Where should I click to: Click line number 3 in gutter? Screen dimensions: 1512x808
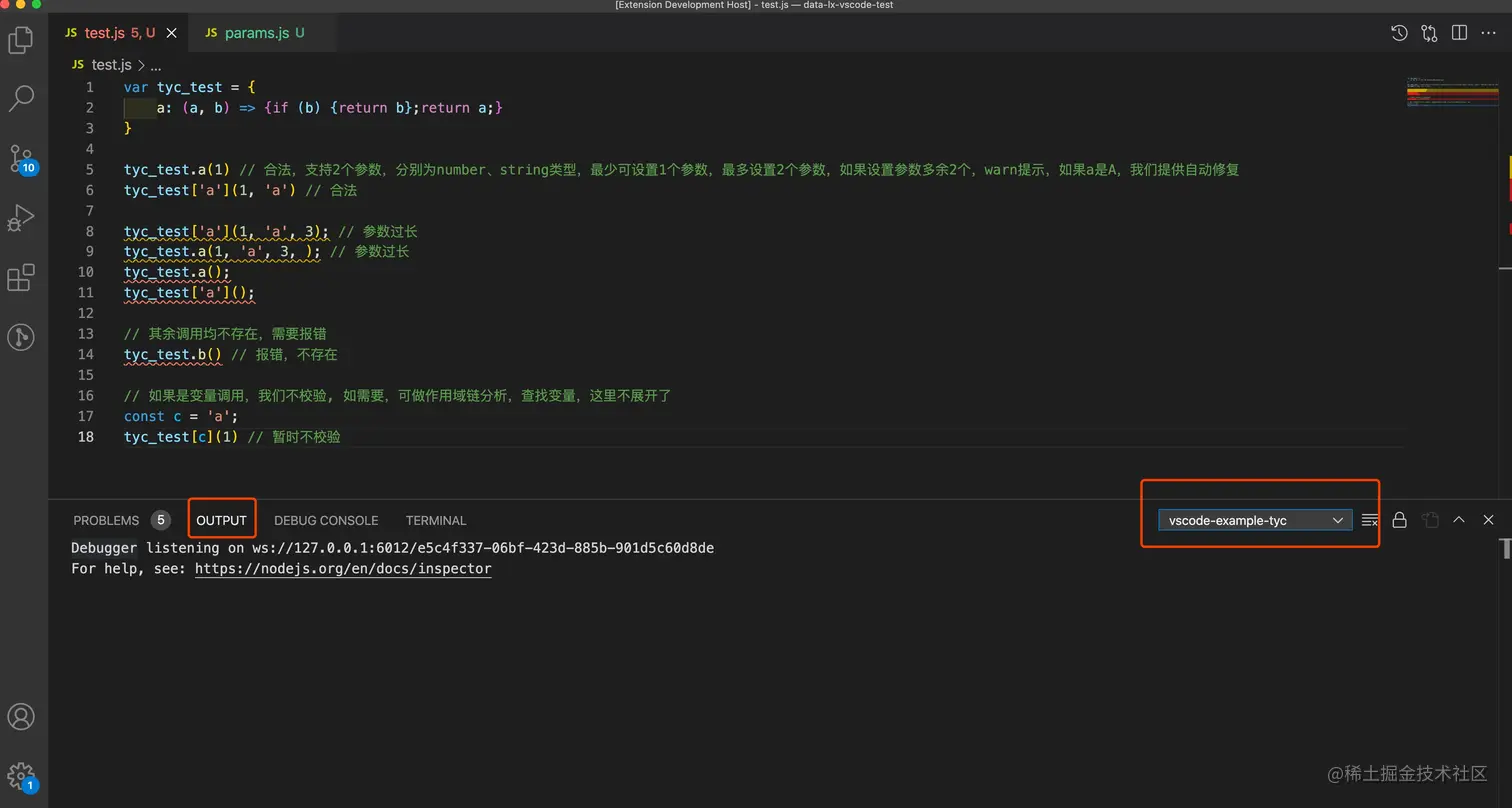click(90, 128)
